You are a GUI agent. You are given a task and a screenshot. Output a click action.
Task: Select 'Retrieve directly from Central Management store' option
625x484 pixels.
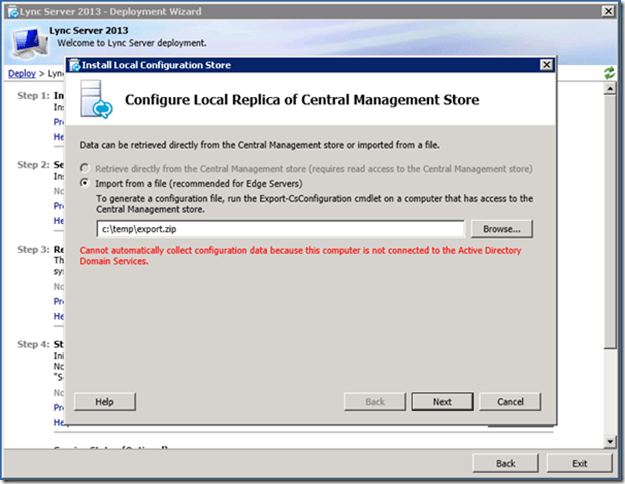coord(87,169)
